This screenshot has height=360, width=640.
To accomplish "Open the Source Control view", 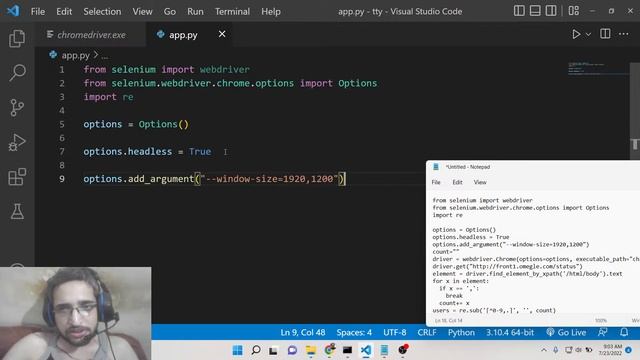I will click(17, 108).
